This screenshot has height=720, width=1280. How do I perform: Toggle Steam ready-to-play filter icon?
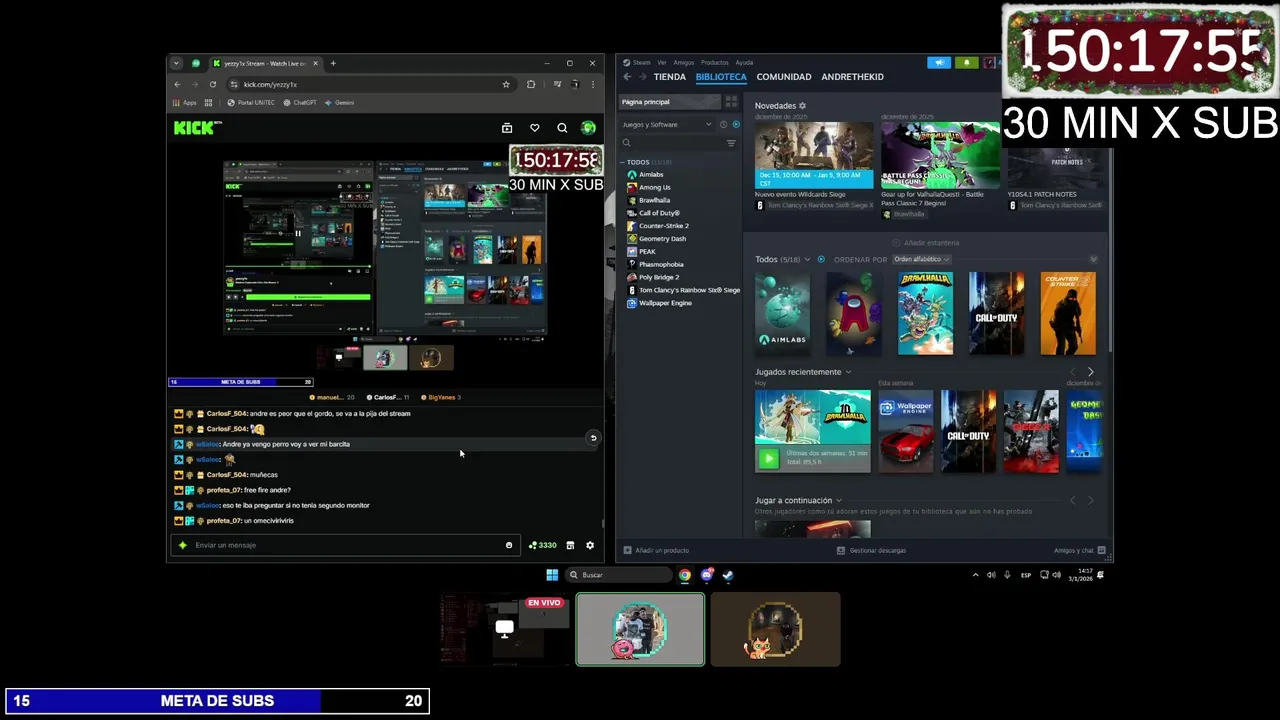point(736,124)
